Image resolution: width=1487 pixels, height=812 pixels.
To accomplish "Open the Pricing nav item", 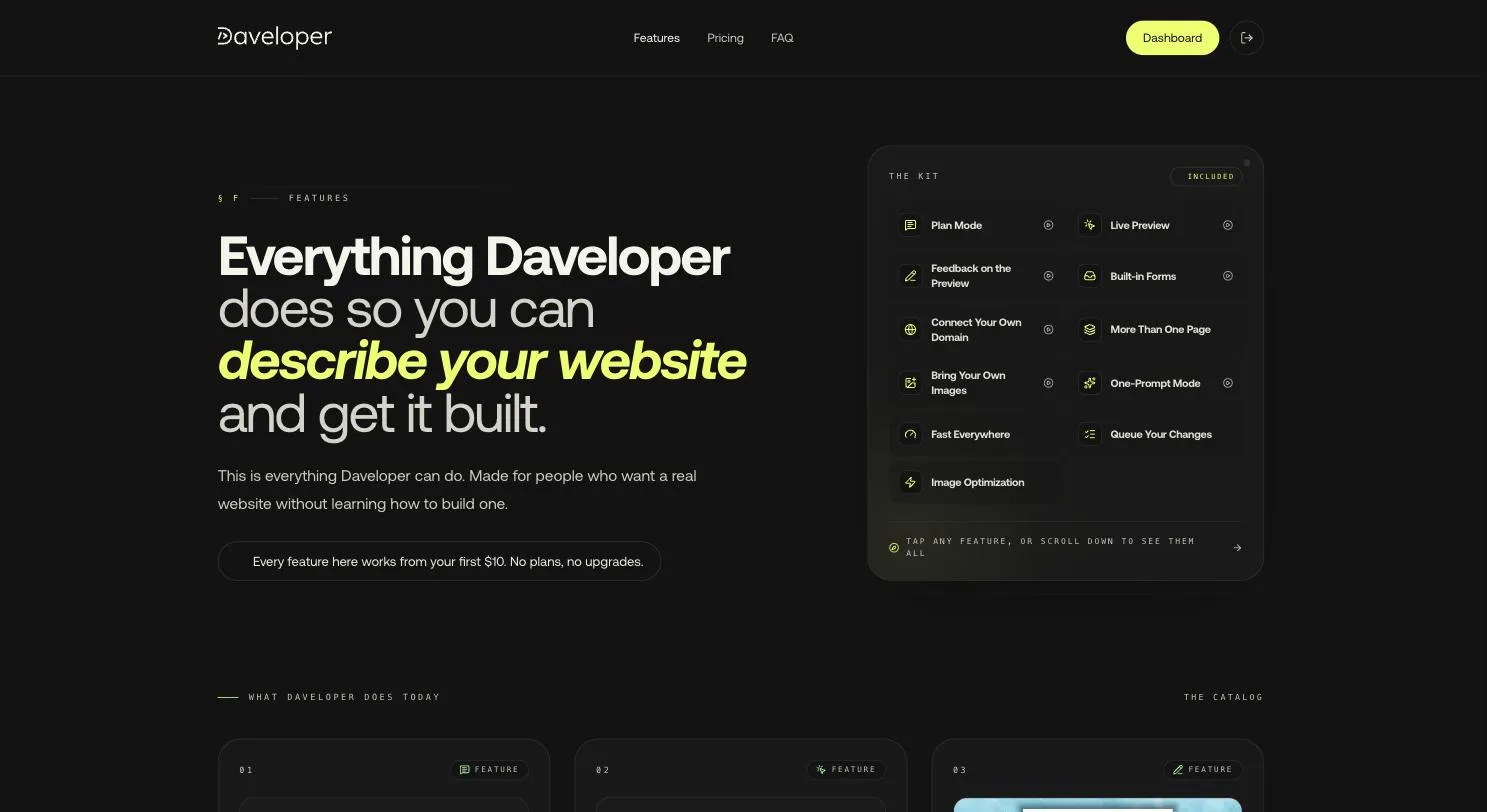I will point(725,38).
